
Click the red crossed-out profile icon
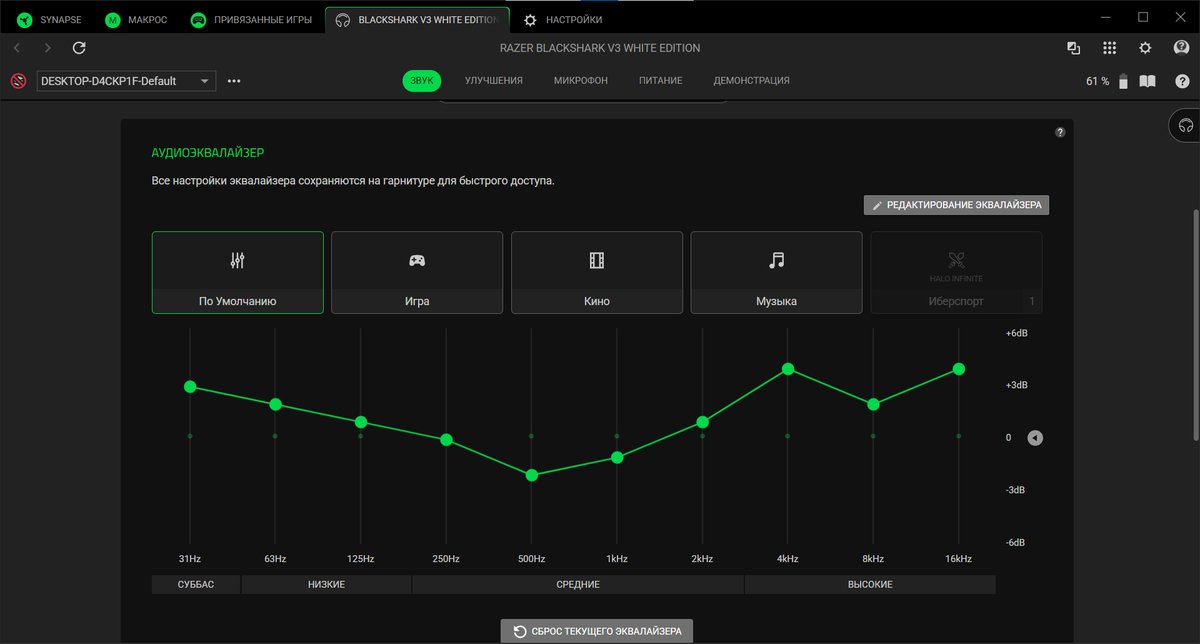(18, 81)
